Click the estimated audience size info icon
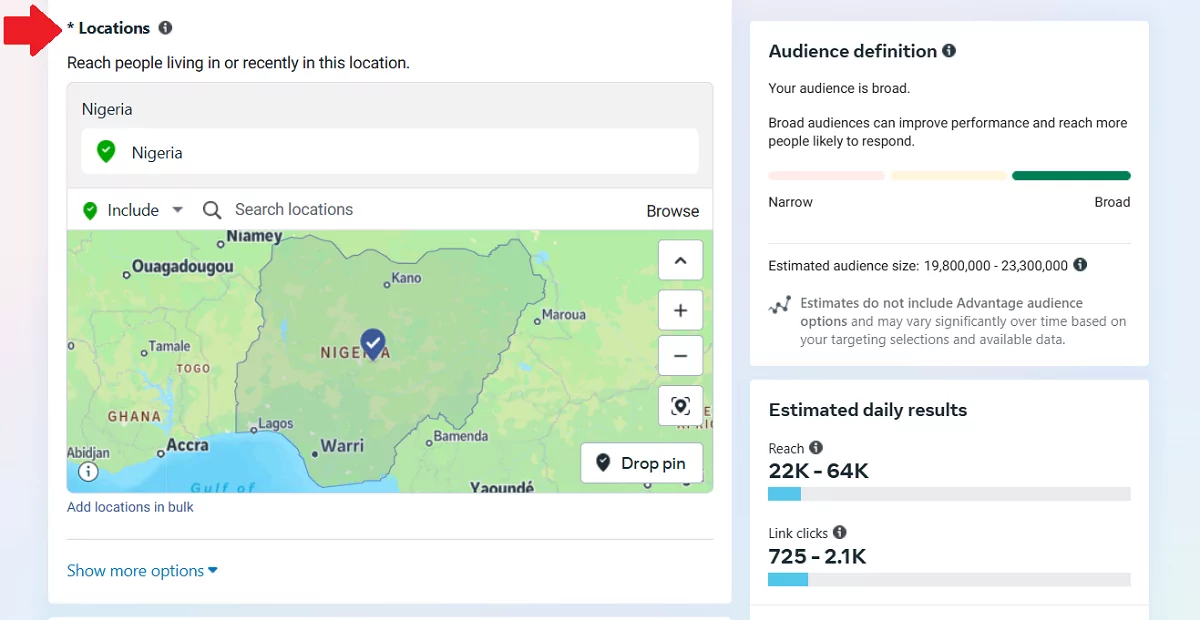The height and width of the screenshot is (620, 1200). coord(1080,265)
